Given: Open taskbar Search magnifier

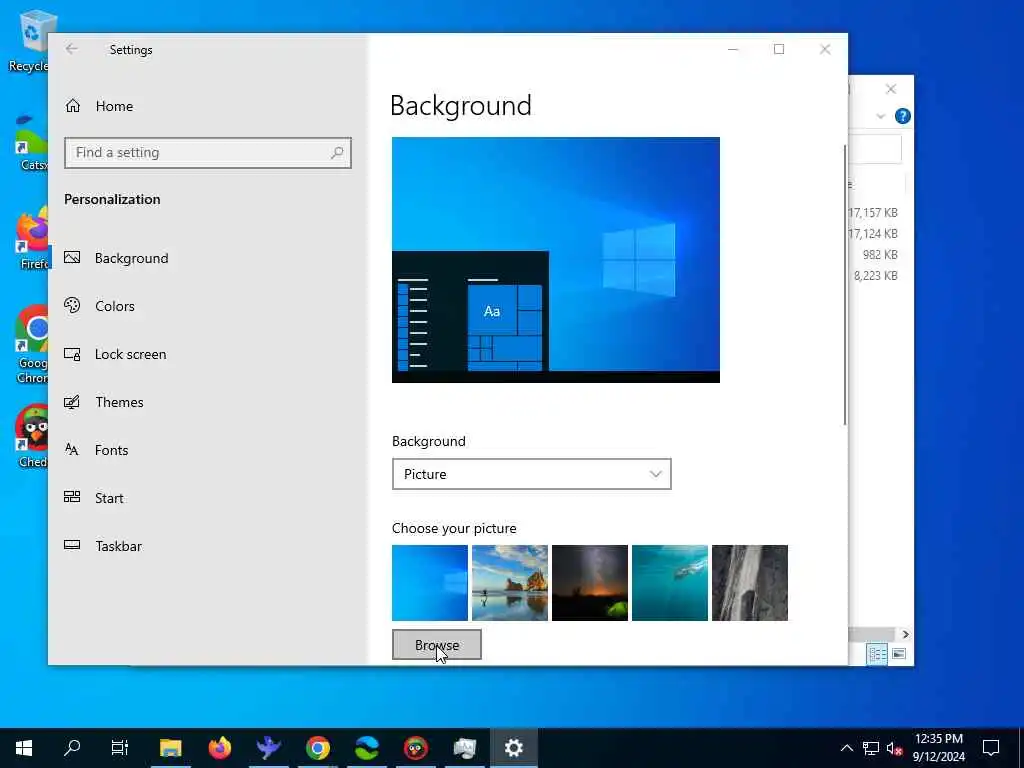Looking at the screenshot, I should 72,748.
